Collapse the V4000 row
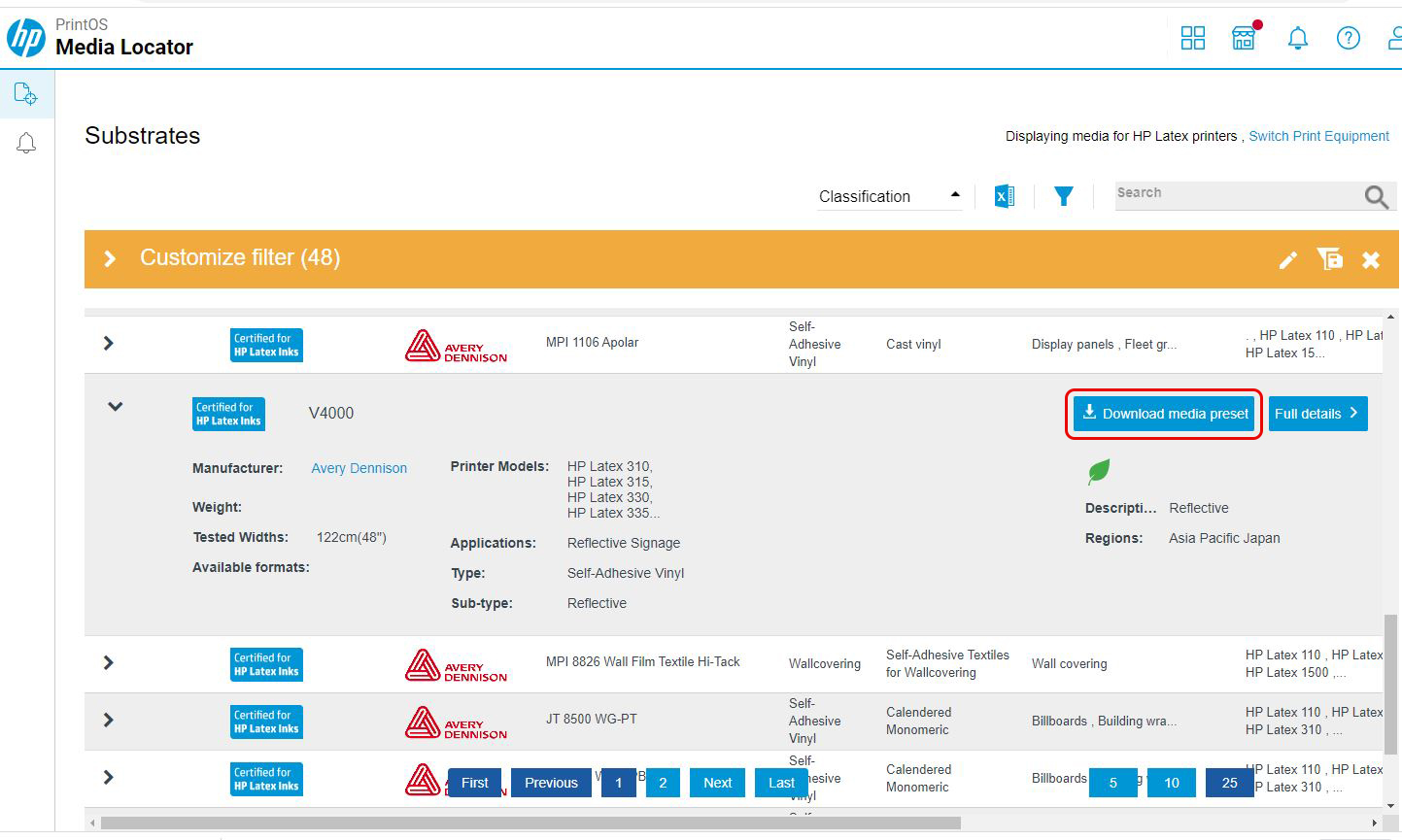The height and width of the screenshot is (840, 1402). click(x=115, y=406)
